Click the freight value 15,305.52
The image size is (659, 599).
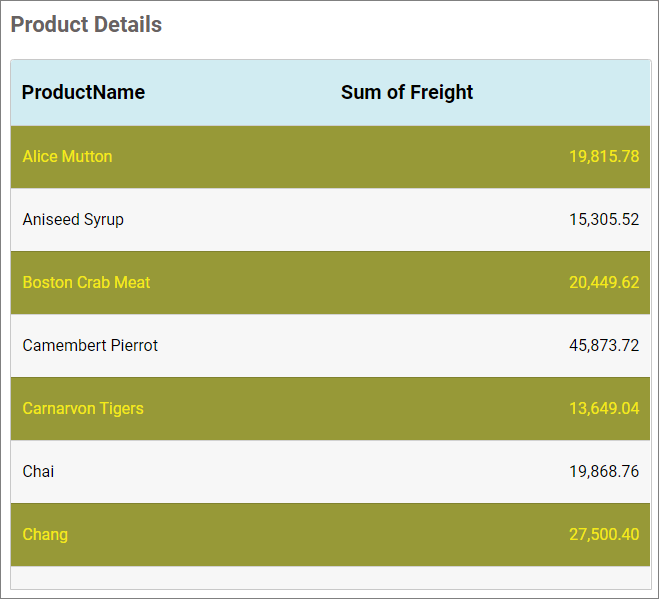pos(604,219)
